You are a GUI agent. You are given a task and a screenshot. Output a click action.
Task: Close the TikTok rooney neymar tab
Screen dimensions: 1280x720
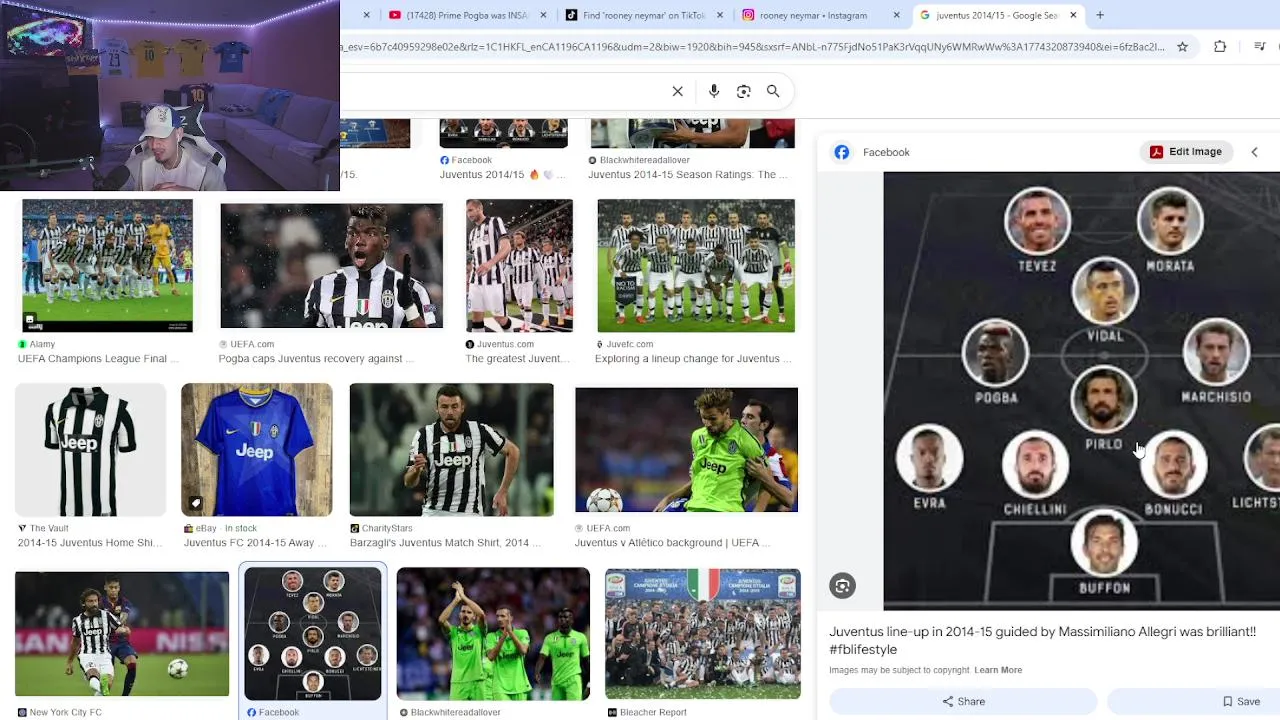tap(719, 15)
